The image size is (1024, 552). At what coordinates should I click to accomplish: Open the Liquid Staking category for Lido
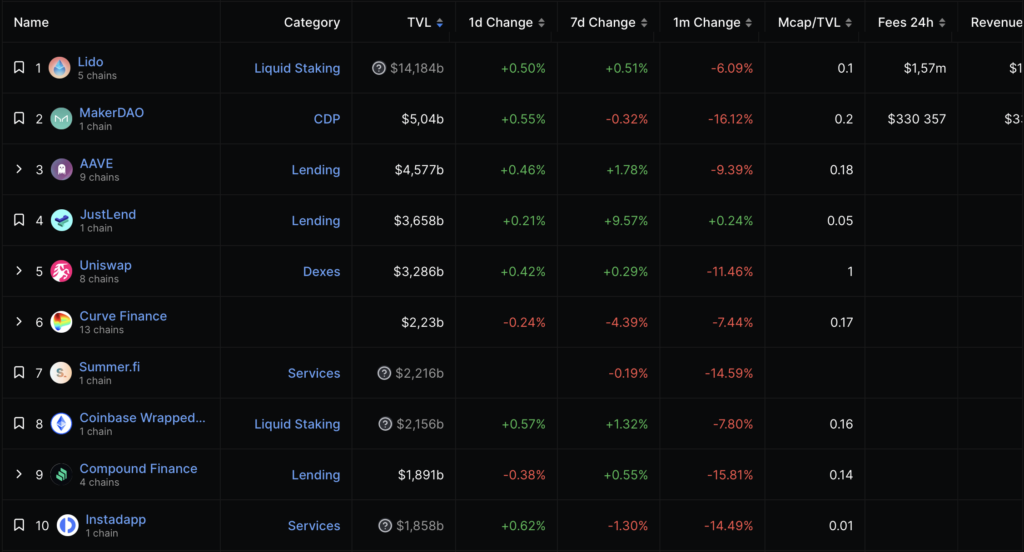click(x=297, y=68)
